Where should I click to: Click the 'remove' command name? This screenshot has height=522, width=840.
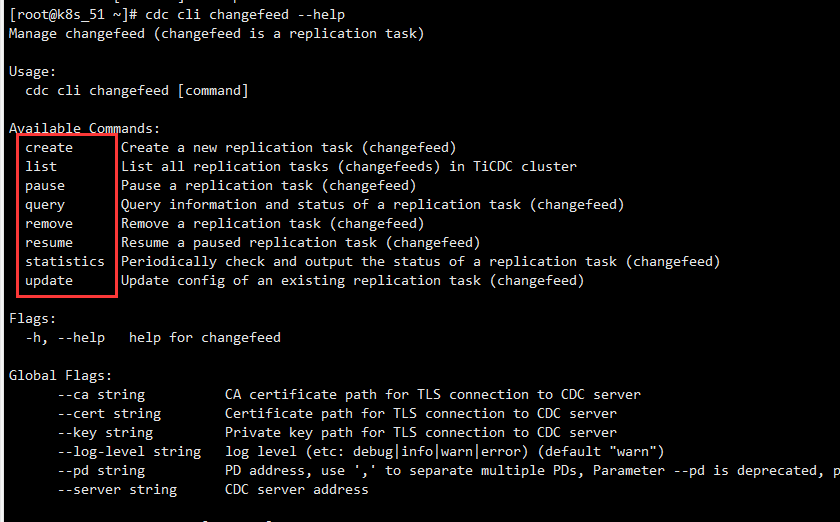coord(49,223)
